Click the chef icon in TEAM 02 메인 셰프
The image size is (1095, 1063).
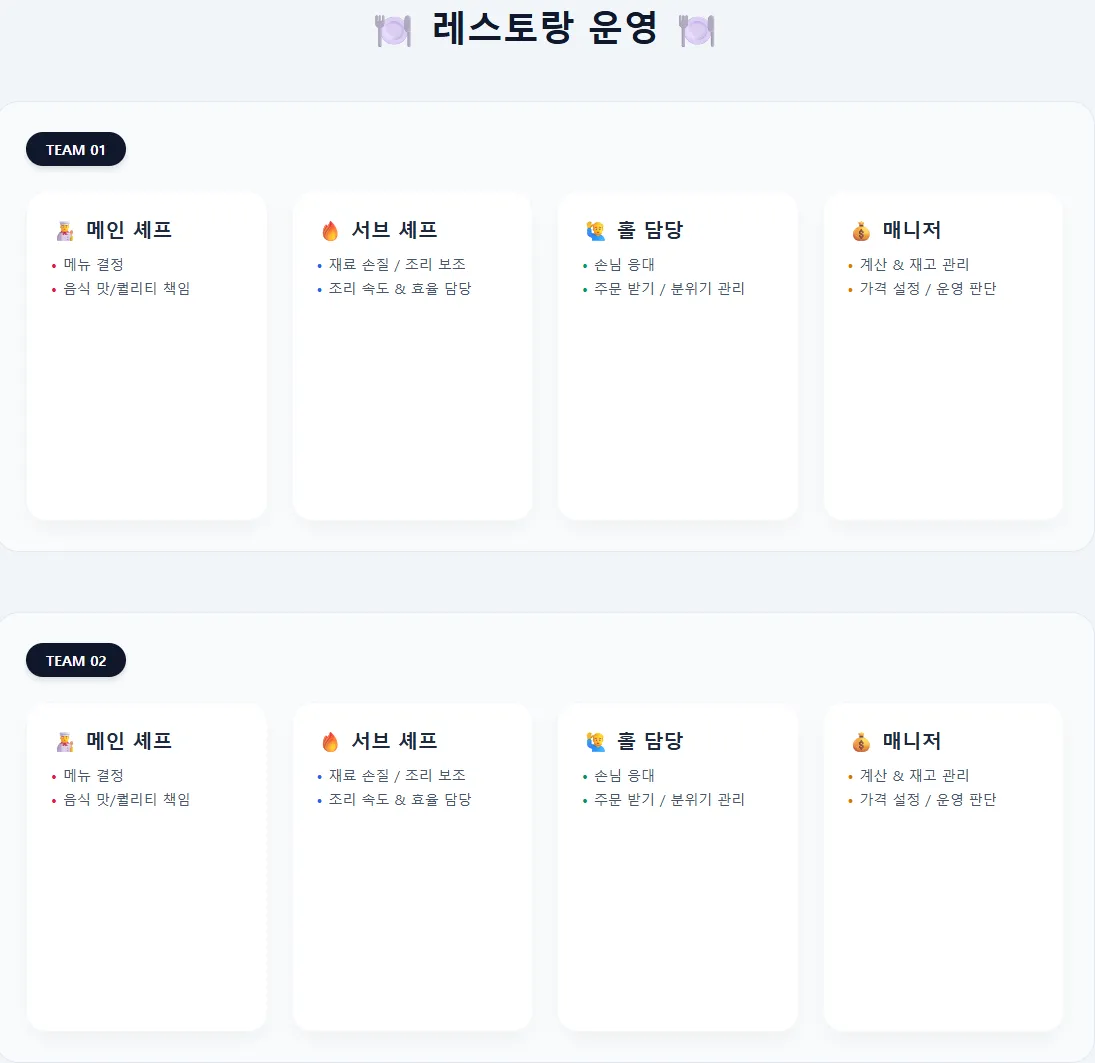[x=65, y=742]
